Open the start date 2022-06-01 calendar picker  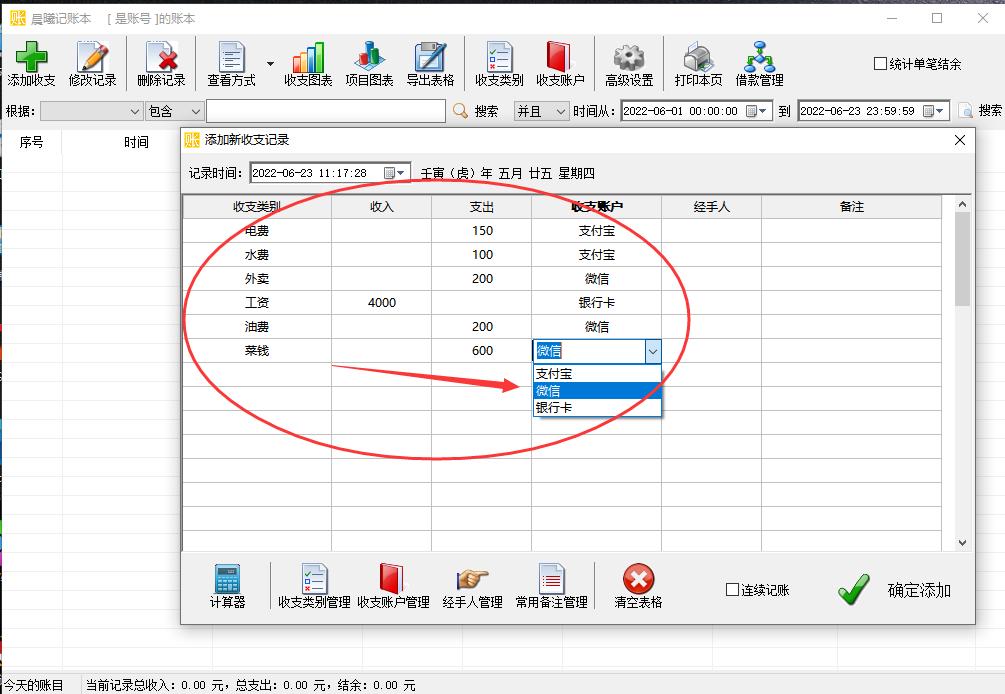(757, 111)
